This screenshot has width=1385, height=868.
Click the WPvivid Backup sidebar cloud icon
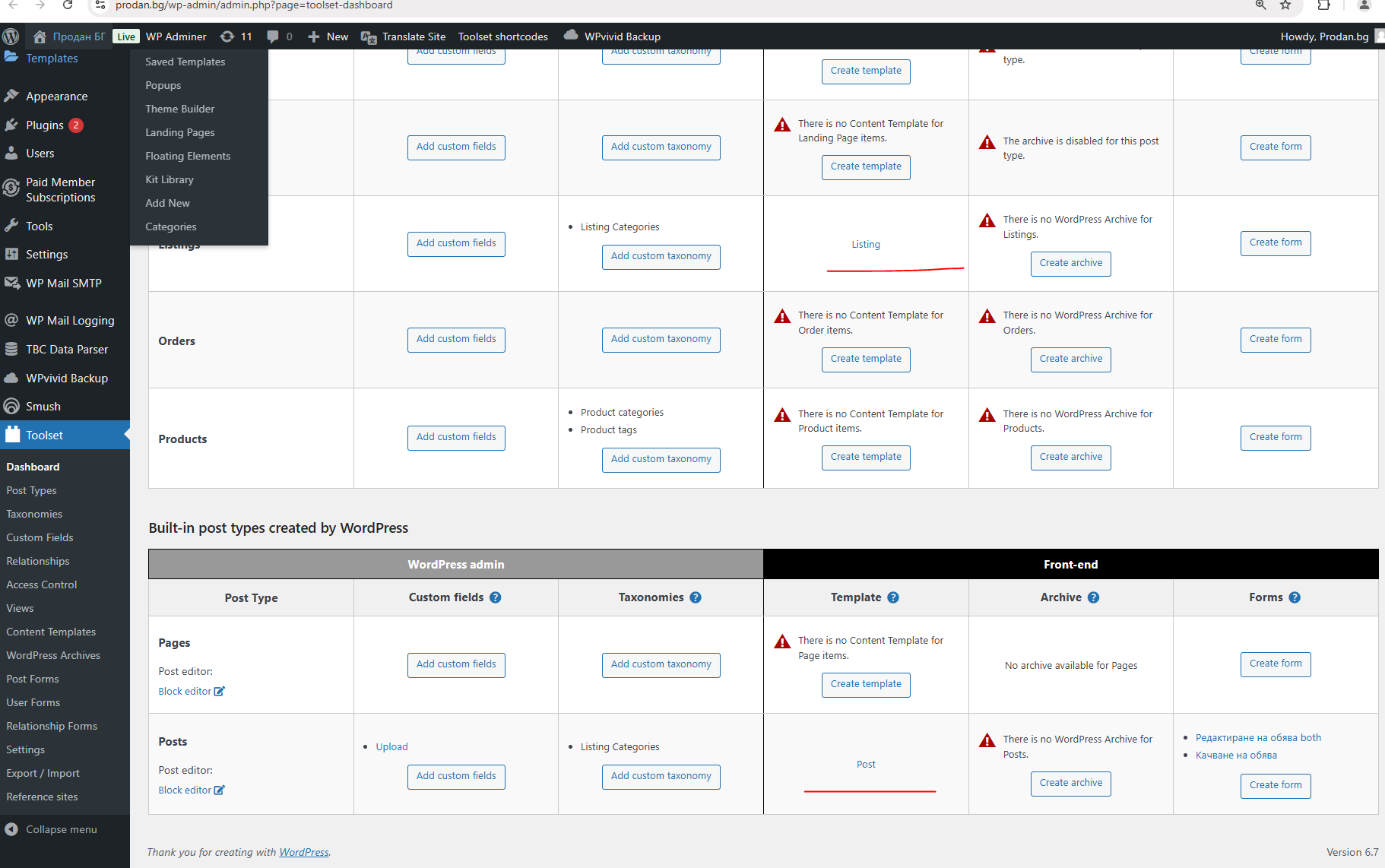[x=11, y=378]
